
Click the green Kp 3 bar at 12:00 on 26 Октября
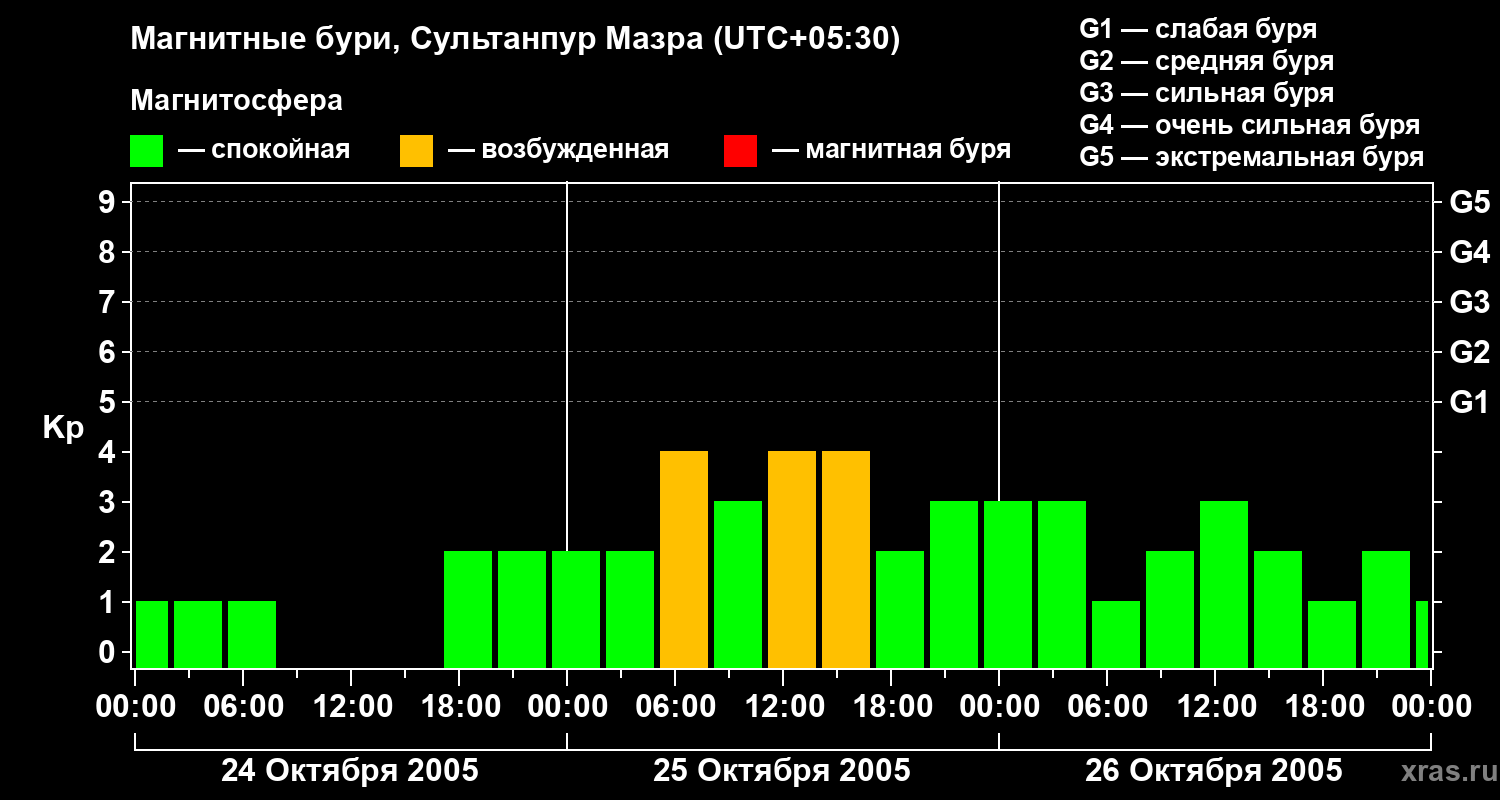[1224, 585]
